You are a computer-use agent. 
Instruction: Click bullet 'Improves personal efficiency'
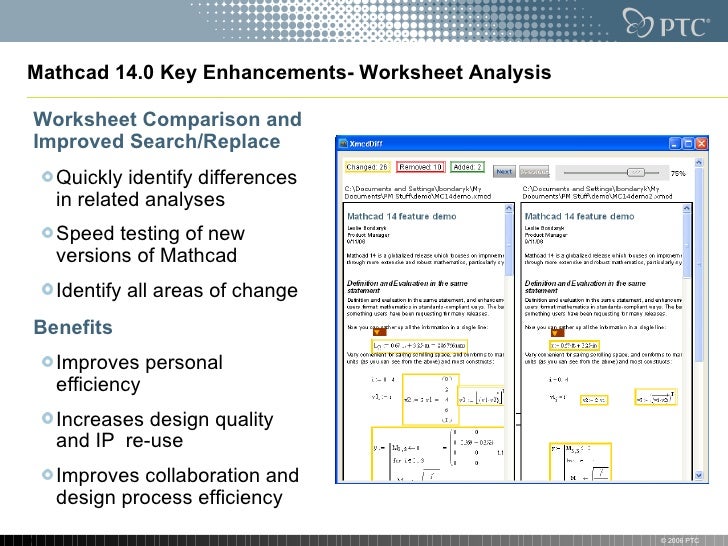139,373
